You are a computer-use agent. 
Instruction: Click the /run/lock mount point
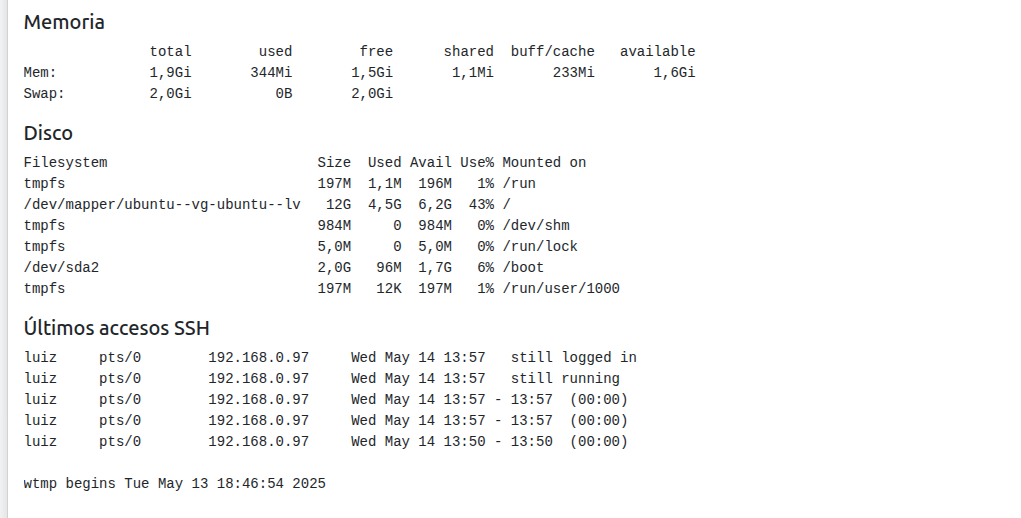click(540, 246)
